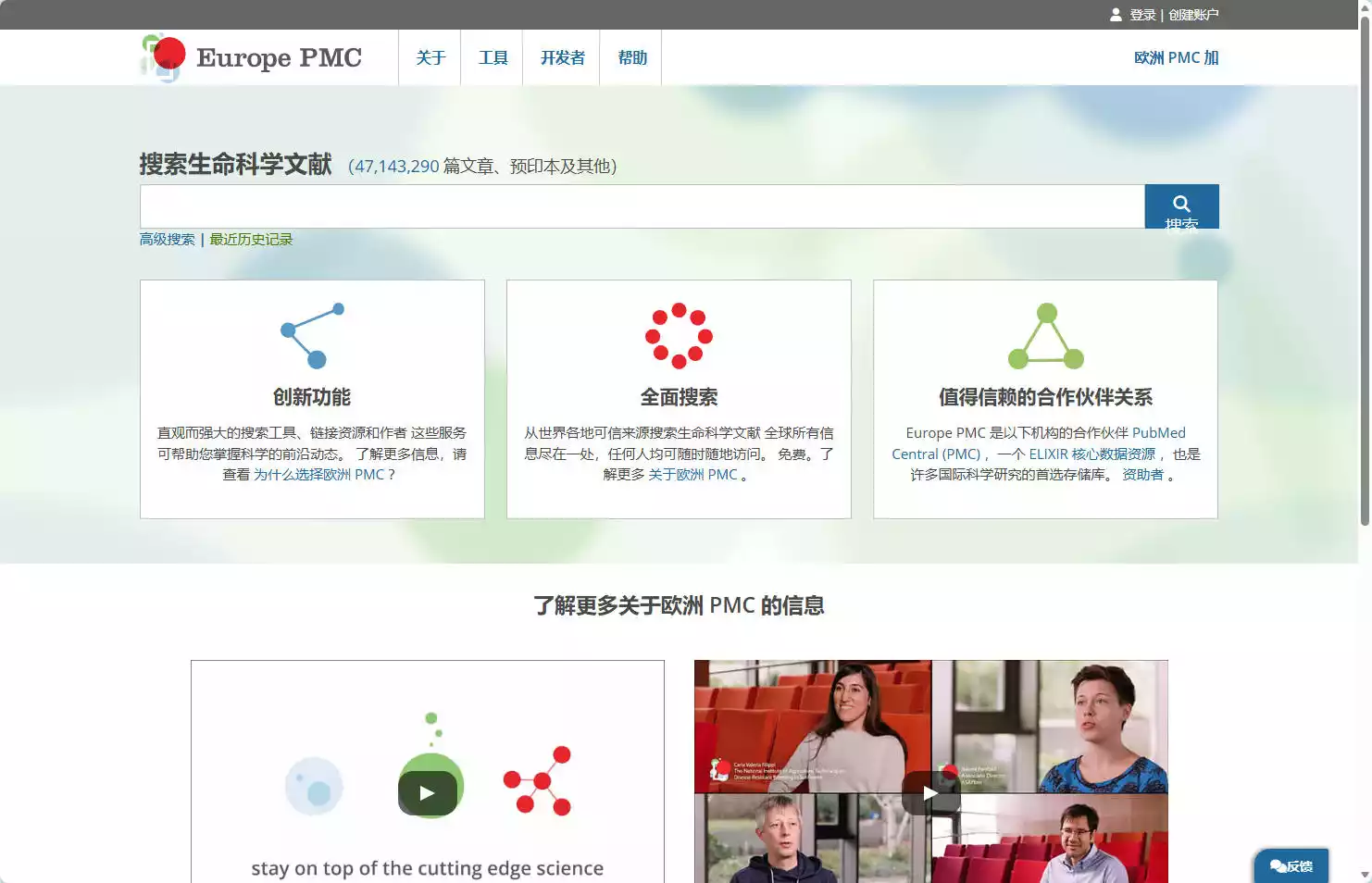Click the vertical page scrollbar thumb
The image size is (1372, 883).
pyautogui.click(x=1365, y=270)
